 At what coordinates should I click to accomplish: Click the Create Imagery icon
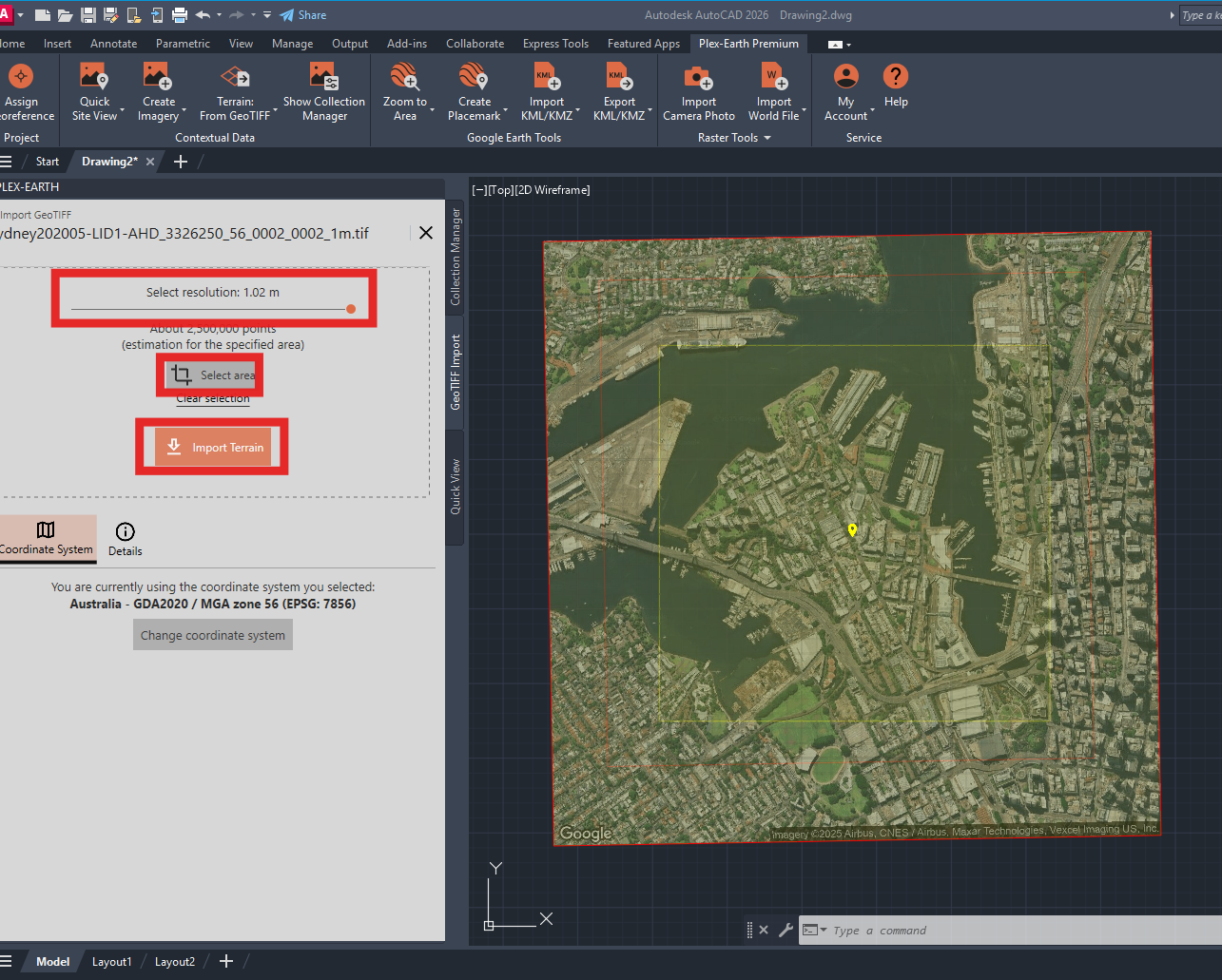158,76
